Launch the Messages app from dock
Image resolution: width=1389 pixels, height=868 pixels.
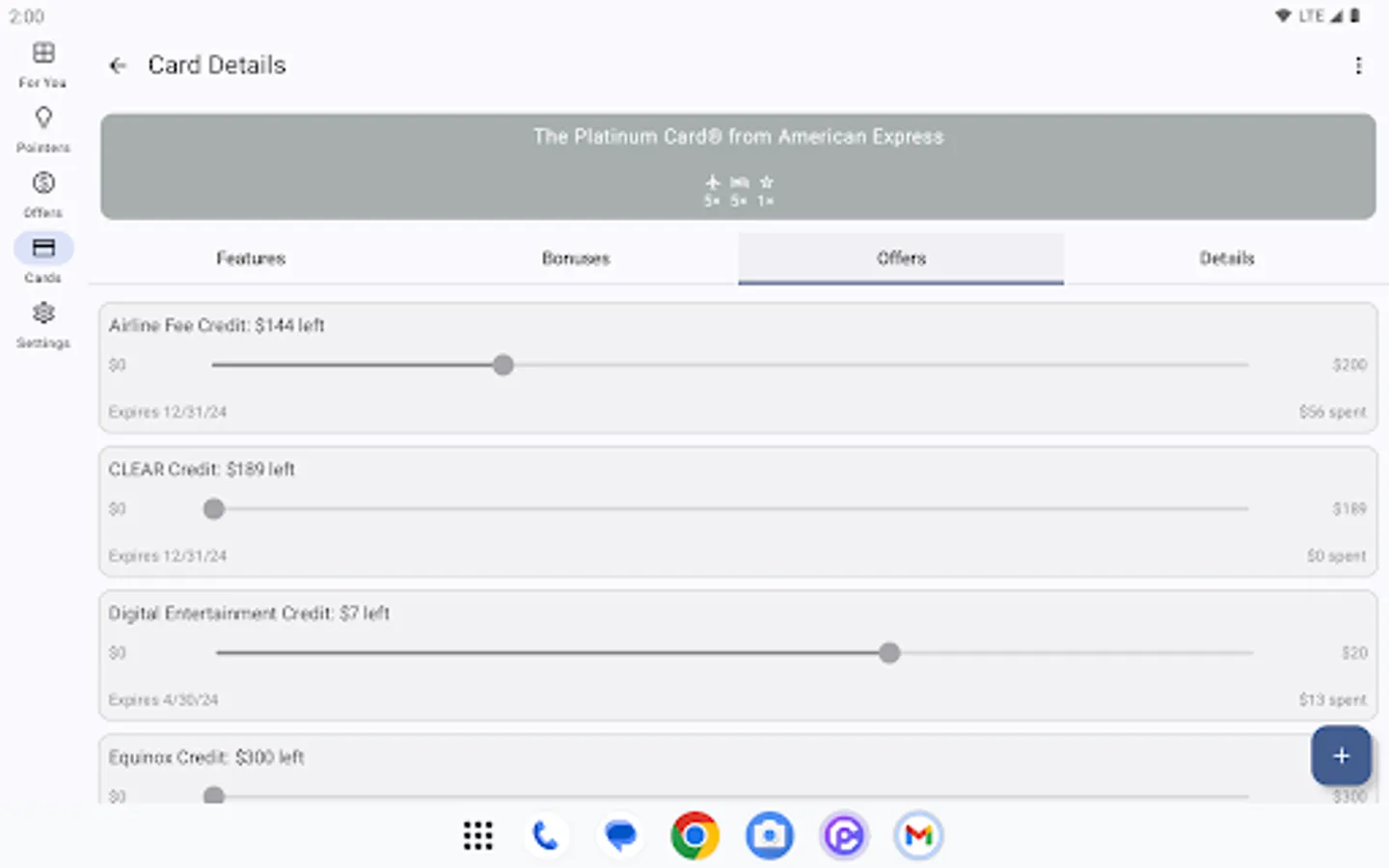[x=620, y=835]
